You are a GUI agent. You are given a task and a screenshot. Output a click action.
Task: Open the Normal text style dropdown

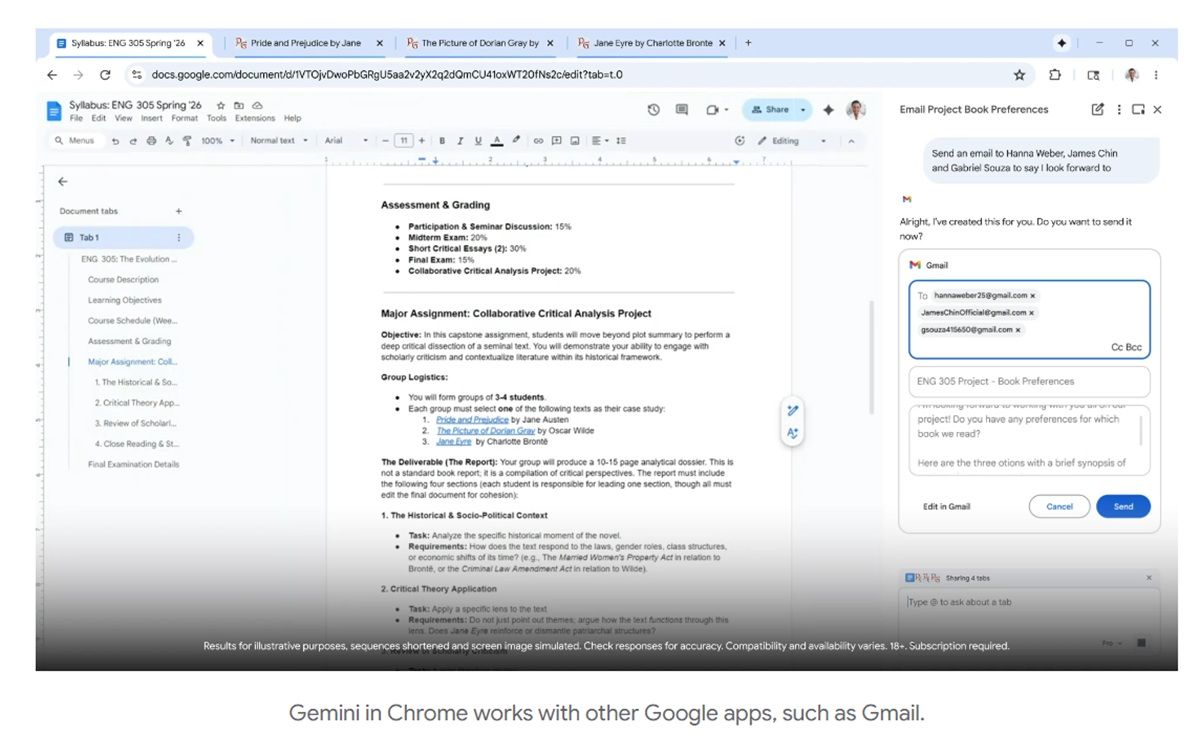pos(279,141)
